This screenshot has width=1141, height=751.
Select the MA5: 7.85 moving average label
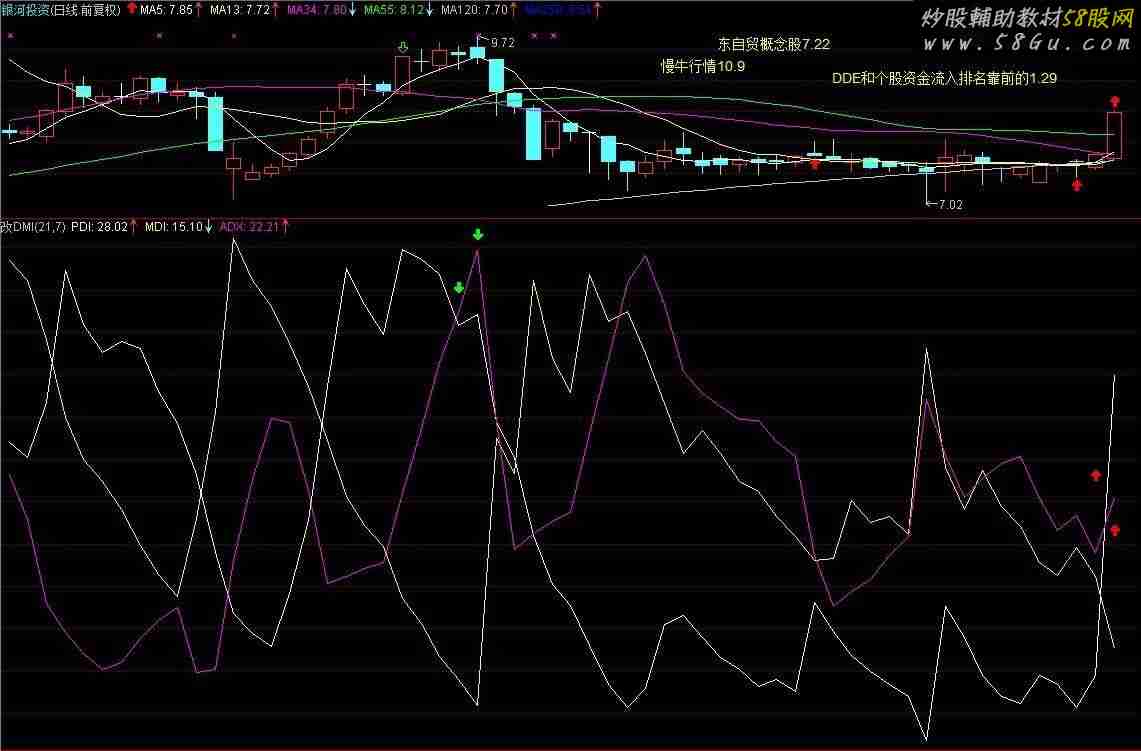[x=167, y=9]
